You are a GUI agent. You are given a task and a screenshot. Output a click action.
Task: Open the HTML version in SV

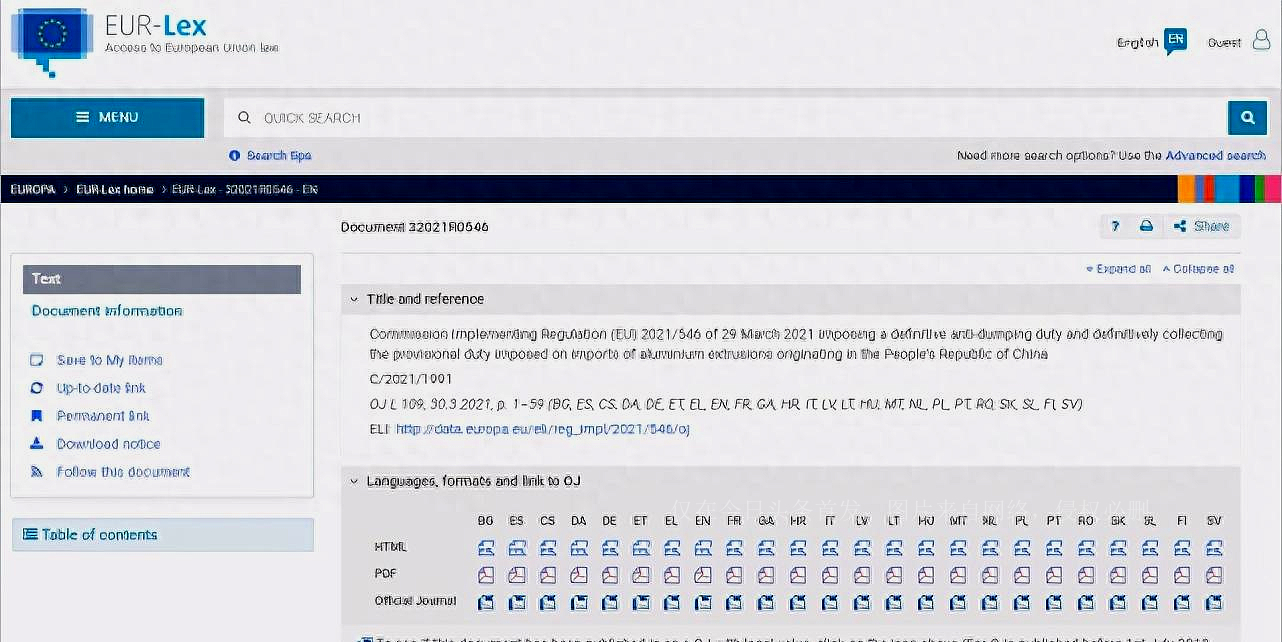tap(1214, 548)
